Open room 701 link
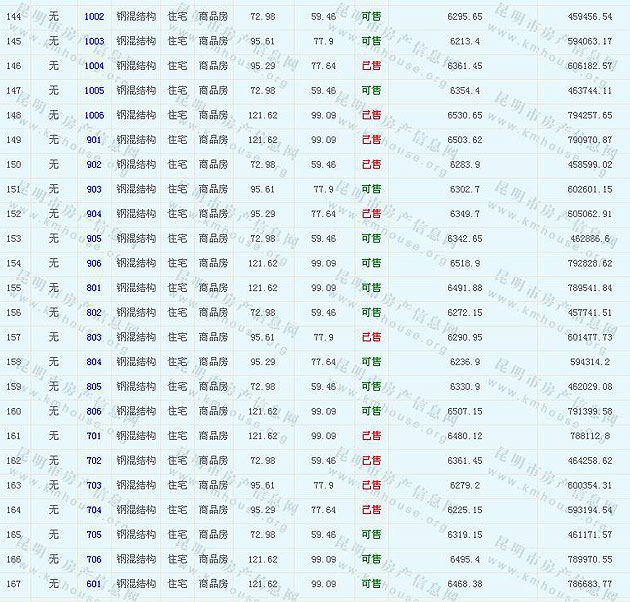 pyautogui.click(x=94, y=436)
